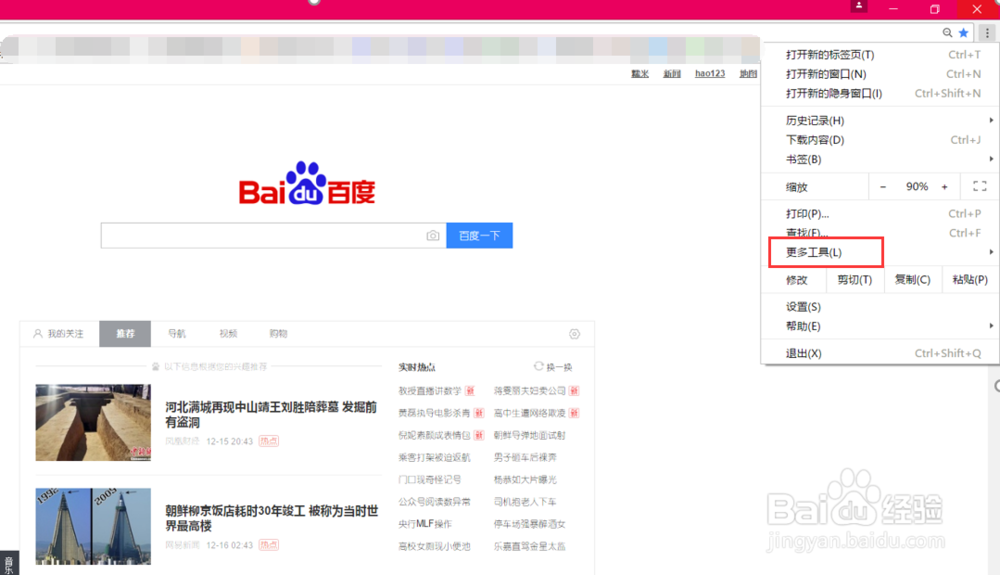Switch to 视频 tab
Screen dimensions: 1000x575
(228, 334)
